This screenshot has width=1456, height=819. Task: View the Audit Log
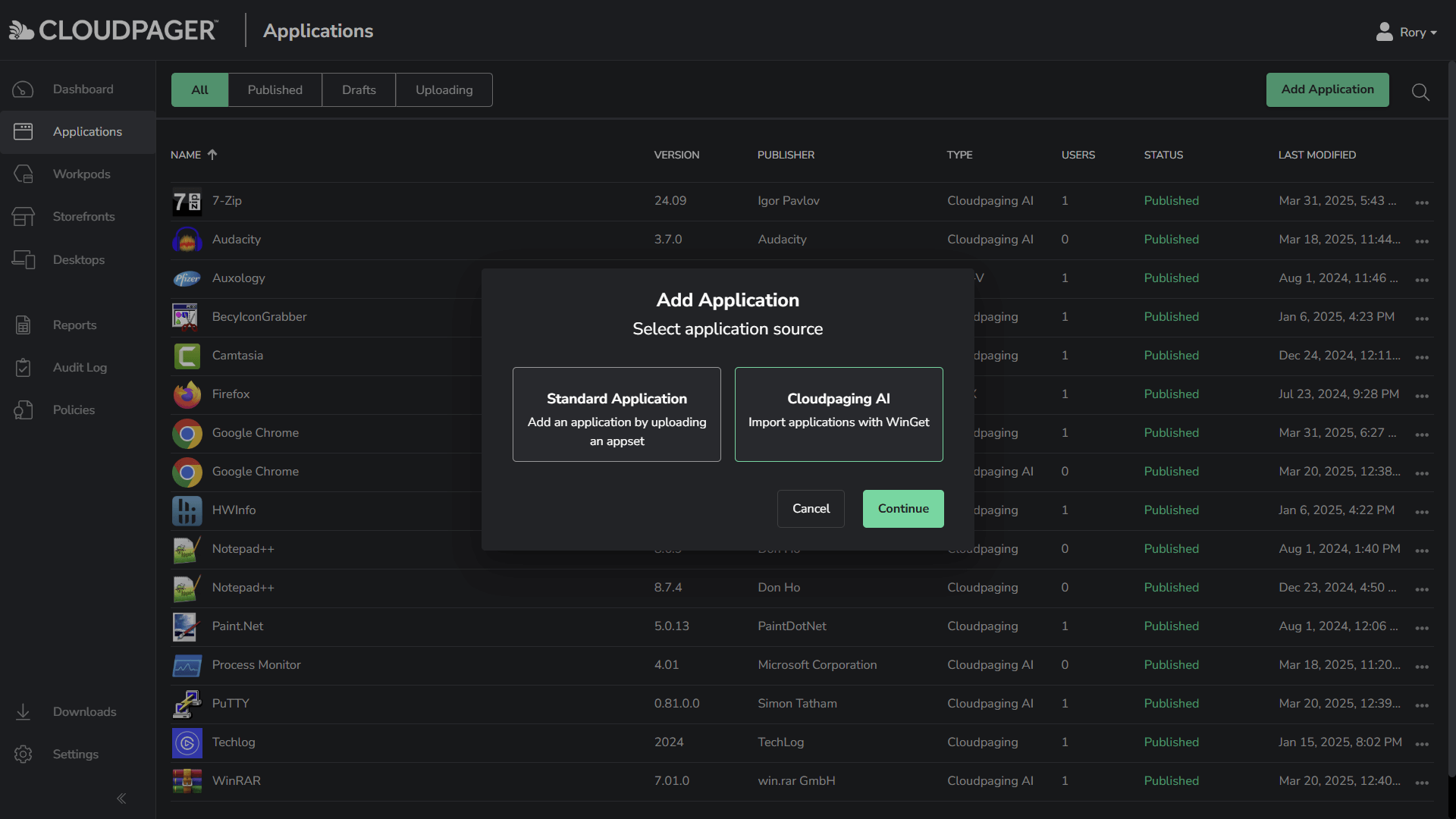80,367
